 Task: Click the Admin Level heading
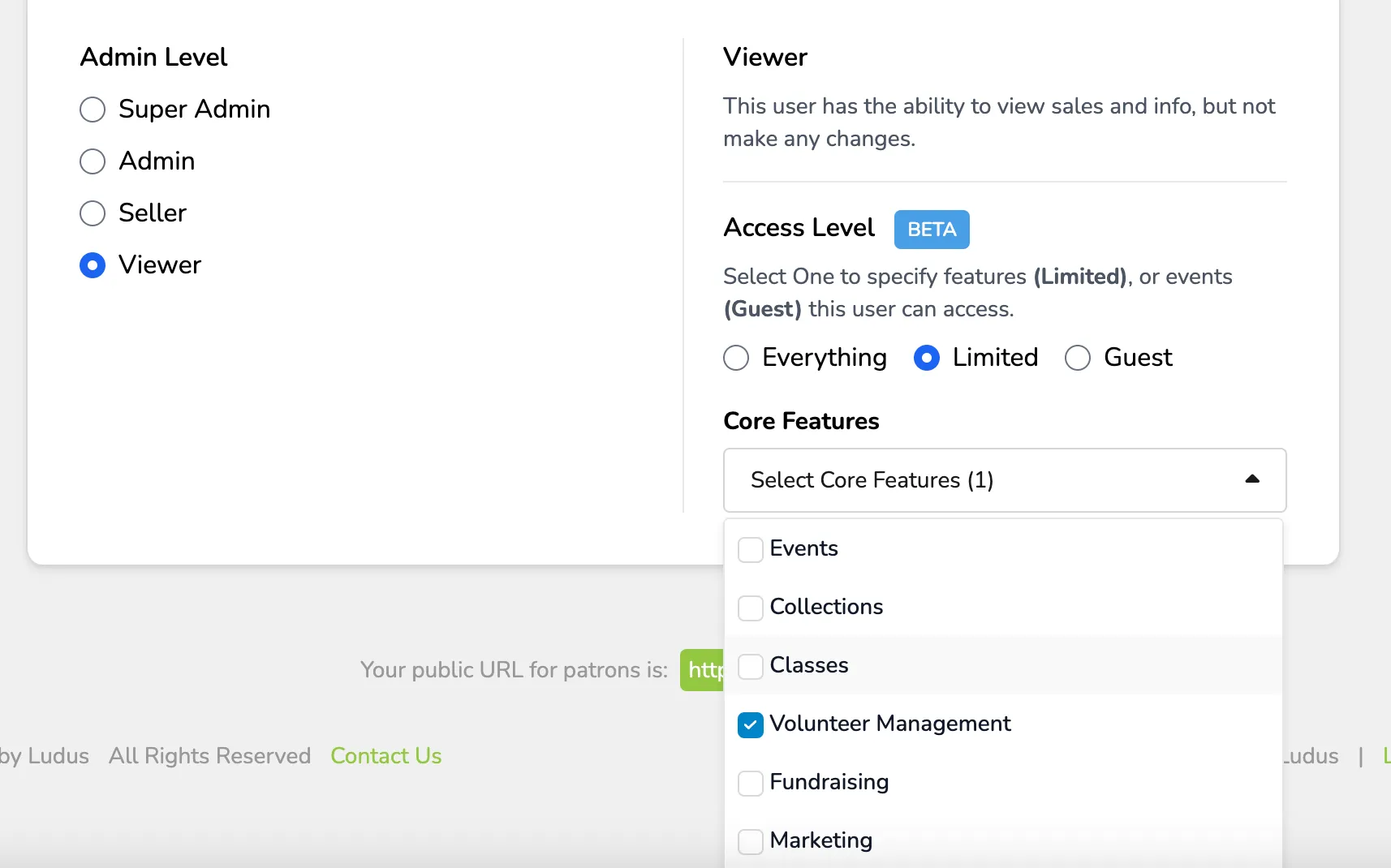point(153,57)
